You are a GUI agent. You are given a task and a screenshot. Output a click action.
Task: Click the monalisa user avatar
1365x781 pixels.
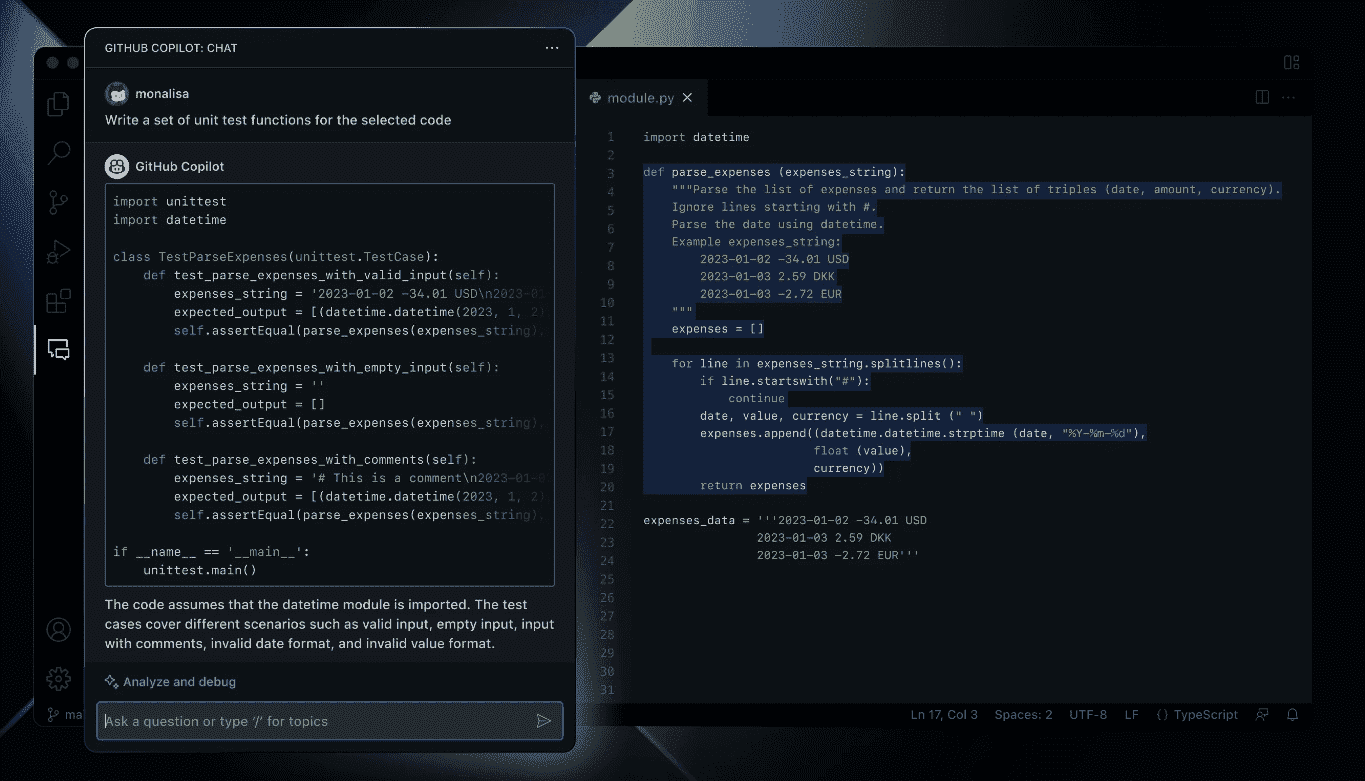[116, 94]
